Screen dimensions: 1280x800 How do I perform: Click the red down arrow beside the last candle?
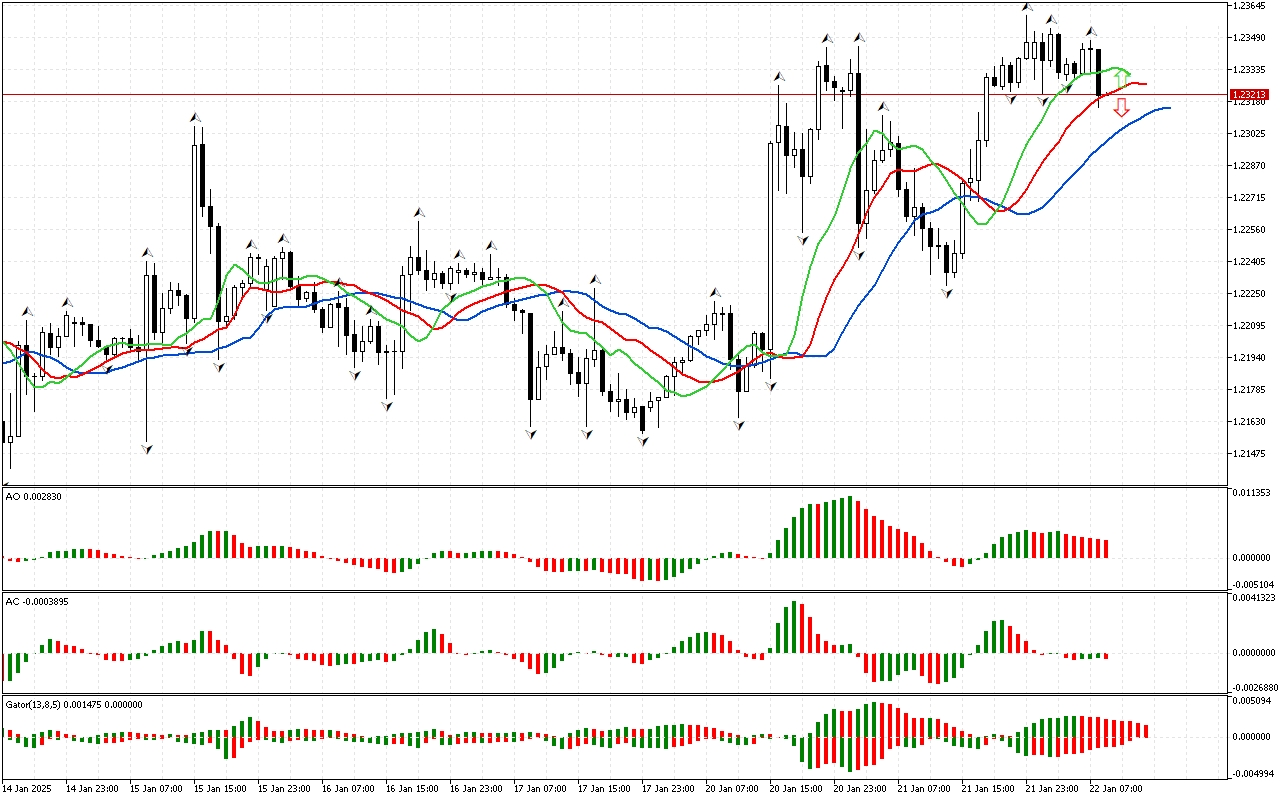[1122, 108]
